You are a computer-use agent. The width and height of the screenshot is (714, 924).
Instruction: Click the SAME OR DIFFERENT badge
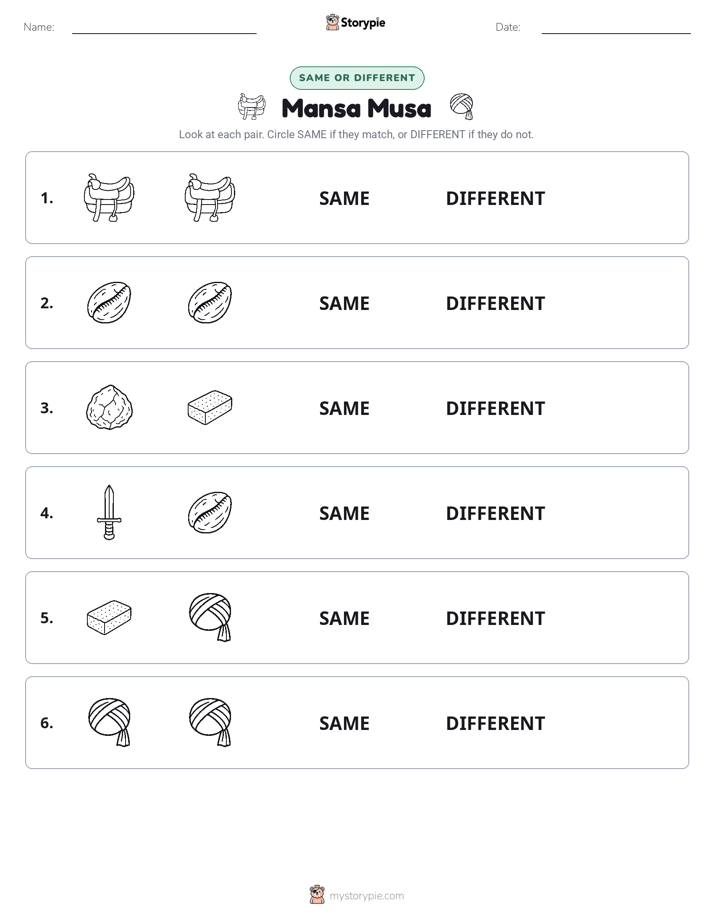[x=357, y=78]
